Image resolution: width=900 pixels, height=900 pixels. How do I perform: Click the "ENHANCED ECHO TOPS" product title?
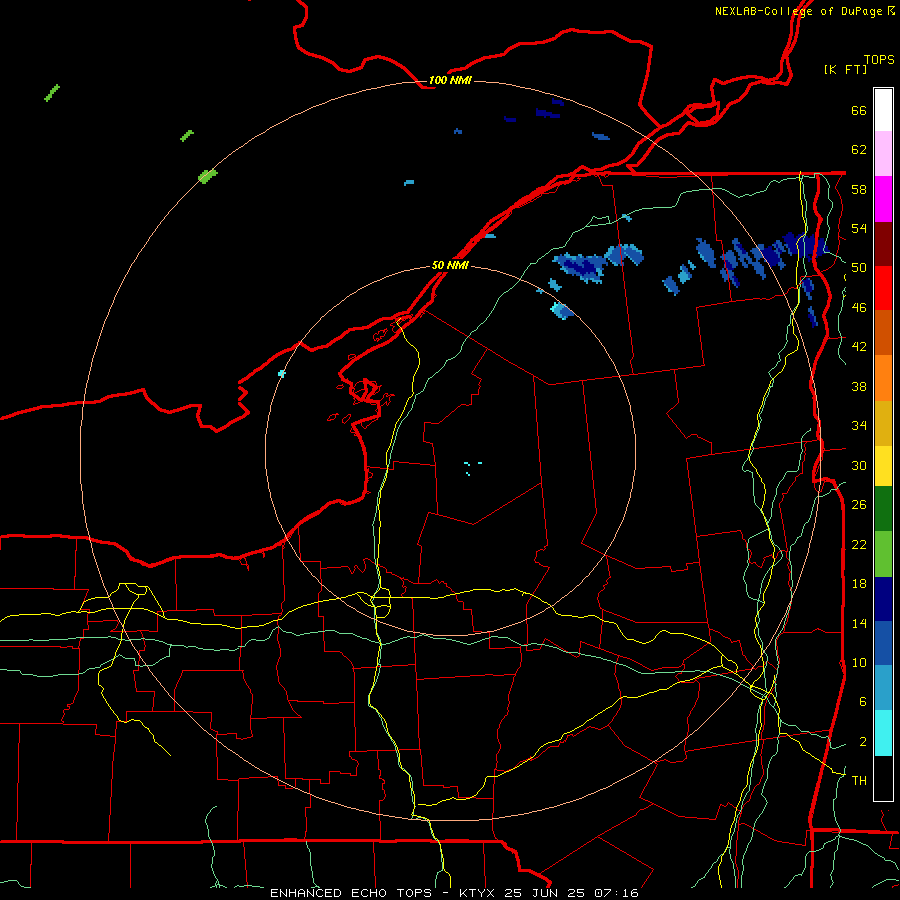(351, 893)
